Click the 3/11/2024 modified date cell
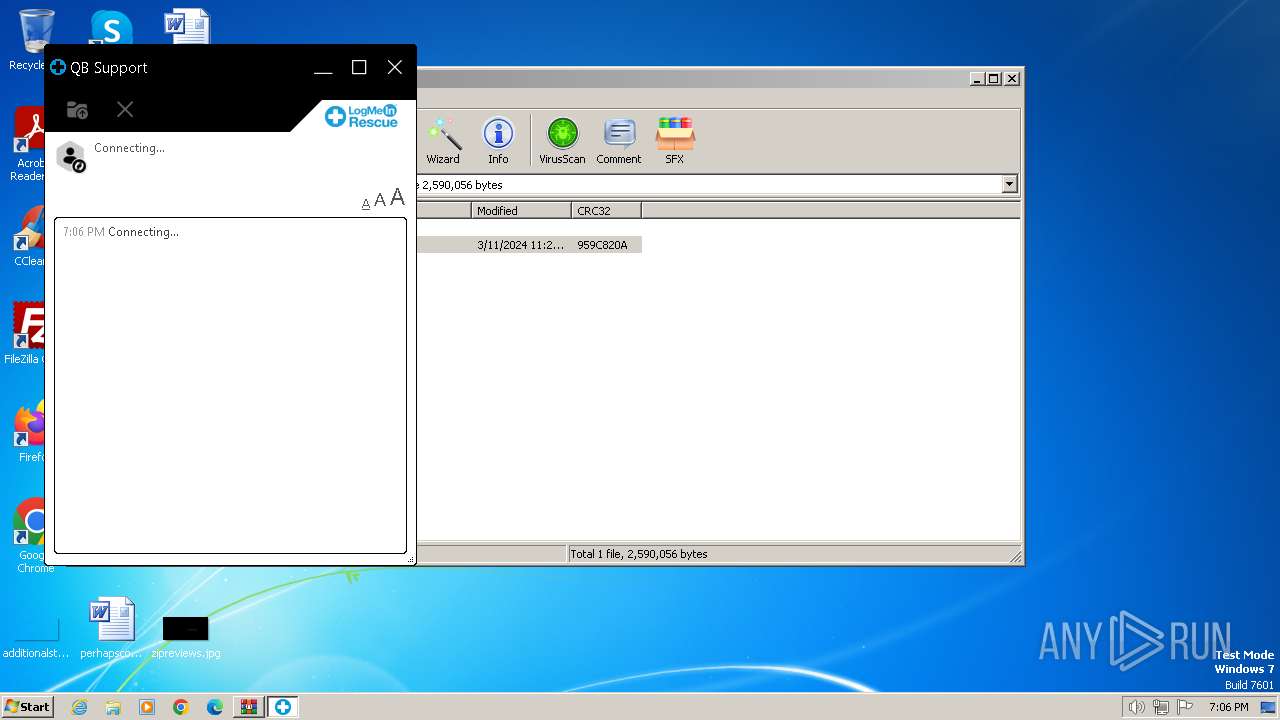This screenshot has height=720, width=1280. (521, 245)
